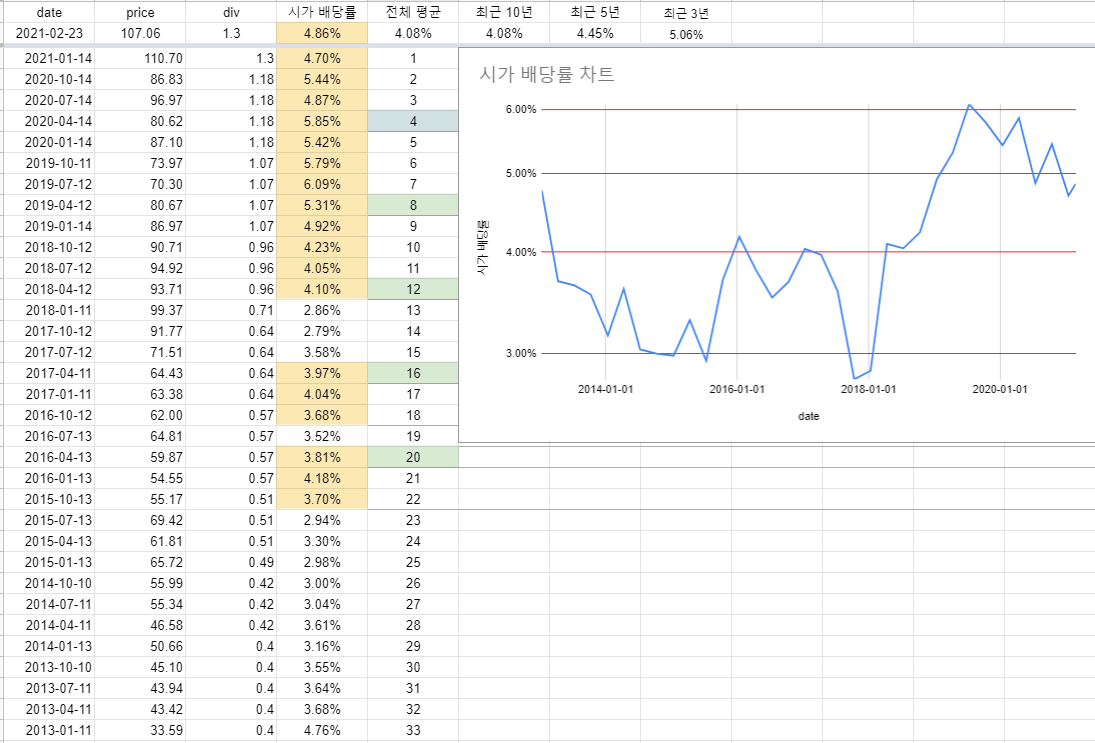This screenshot has height=743, width=1095.
Task: Select the date cell 2021-01-14
Action: click(49, 58)
